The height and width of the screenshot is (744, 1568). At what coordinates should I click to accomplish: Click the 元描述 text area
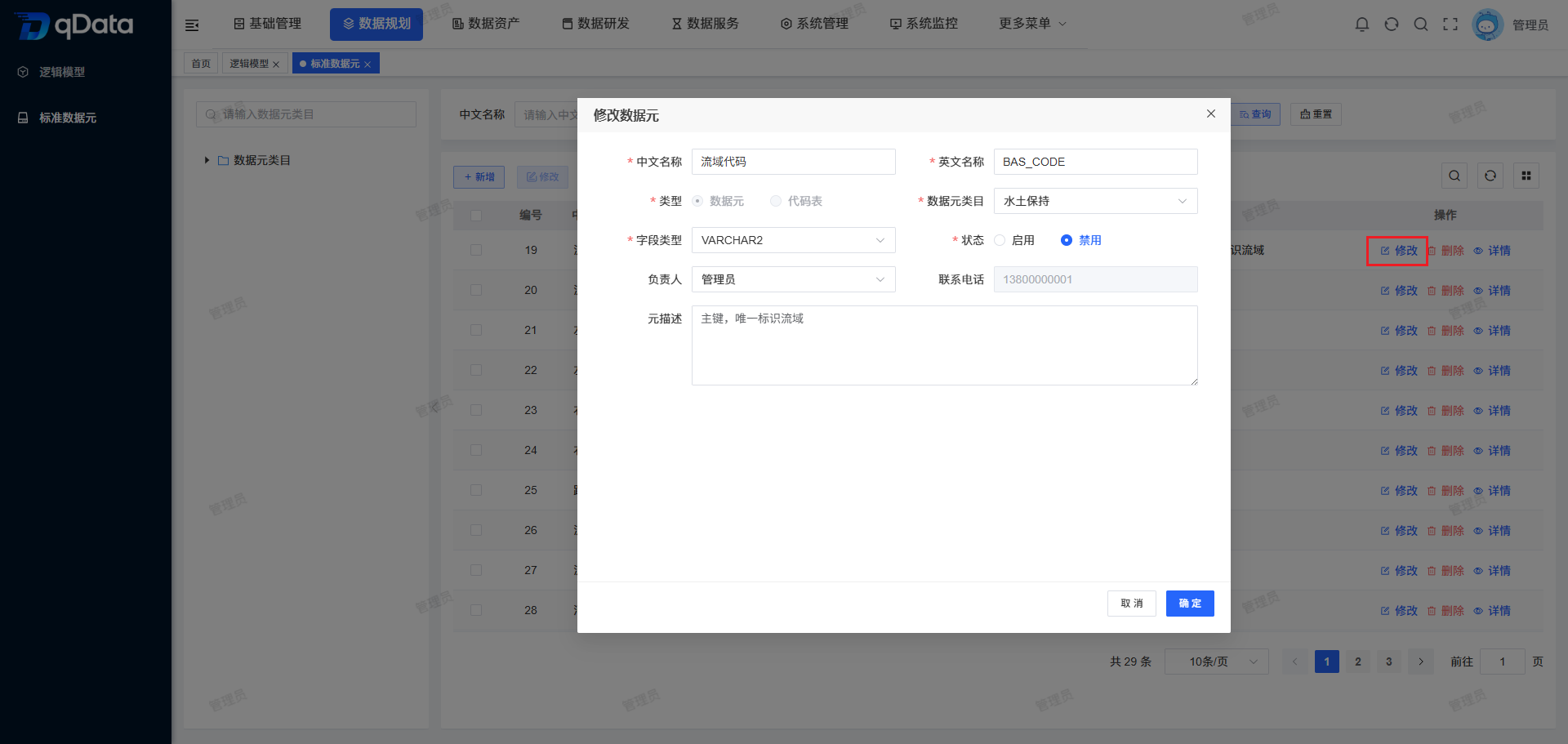[945, 345]
